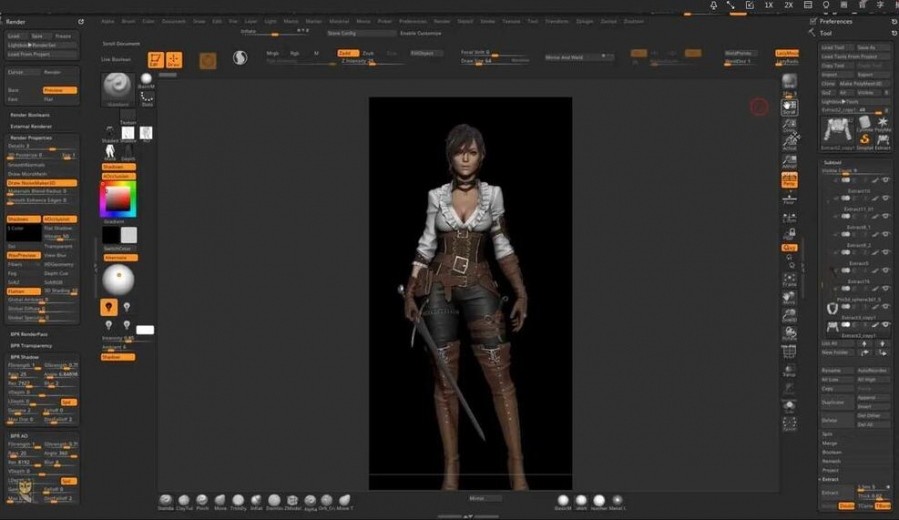The image size is (899, 520).
Task: Click the notification bell icon at top
Action: [713, 5]
